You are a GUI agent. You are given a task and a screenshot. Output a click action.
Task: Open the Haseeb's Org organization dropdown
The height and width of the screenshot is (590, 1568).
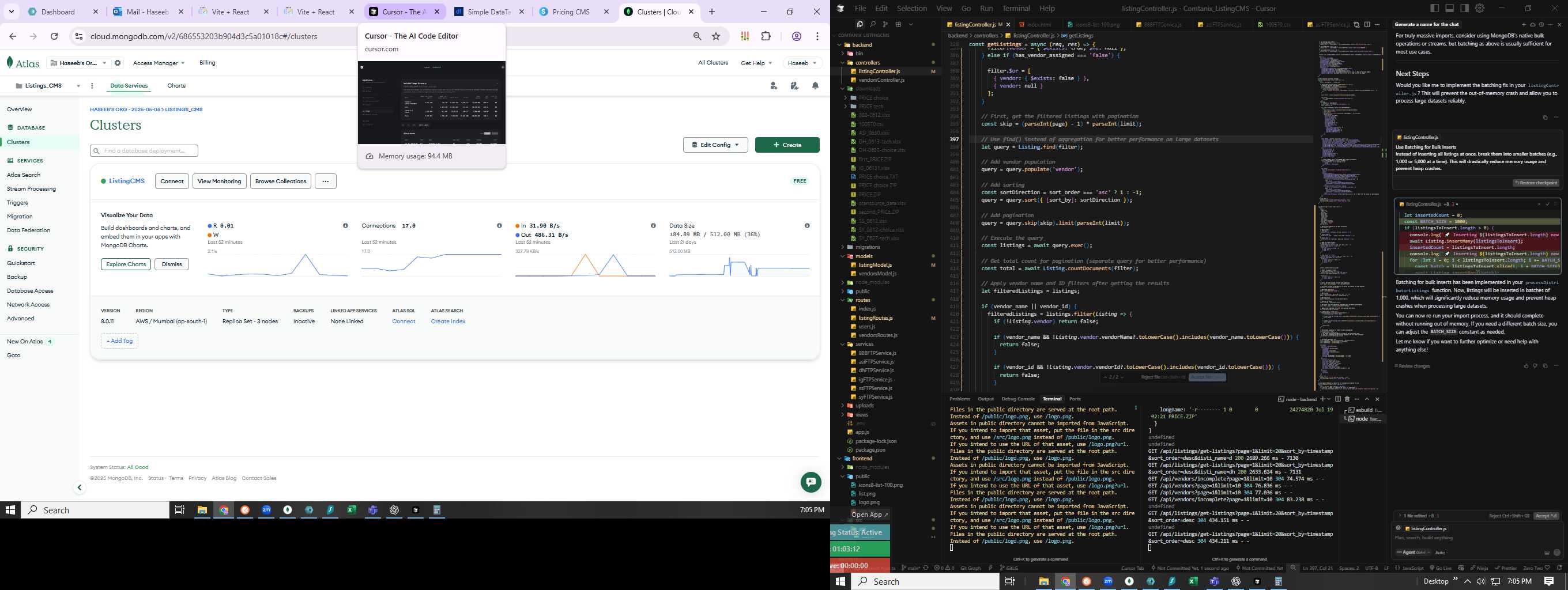coord(79,63)
